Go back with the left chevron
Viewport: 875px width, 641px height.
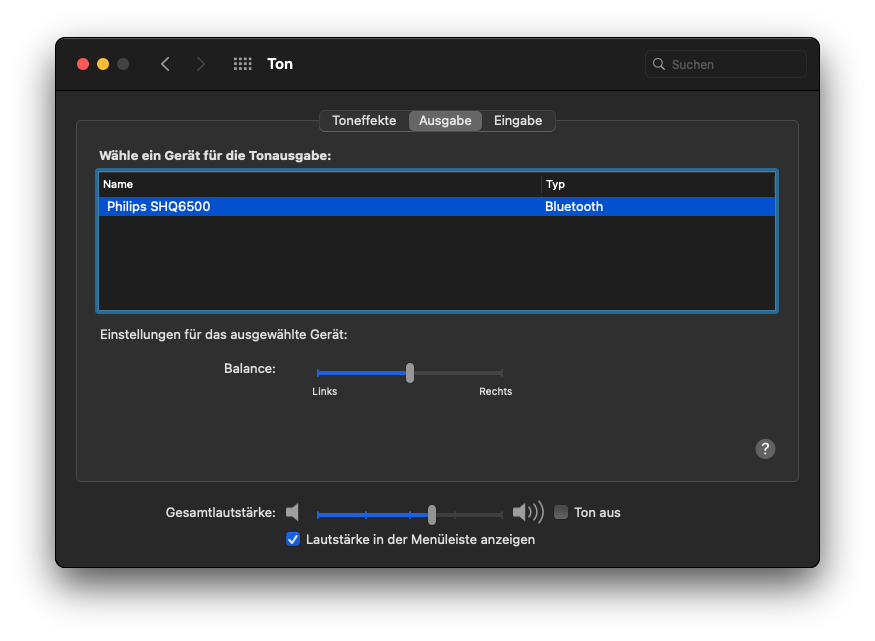point(165,64)
